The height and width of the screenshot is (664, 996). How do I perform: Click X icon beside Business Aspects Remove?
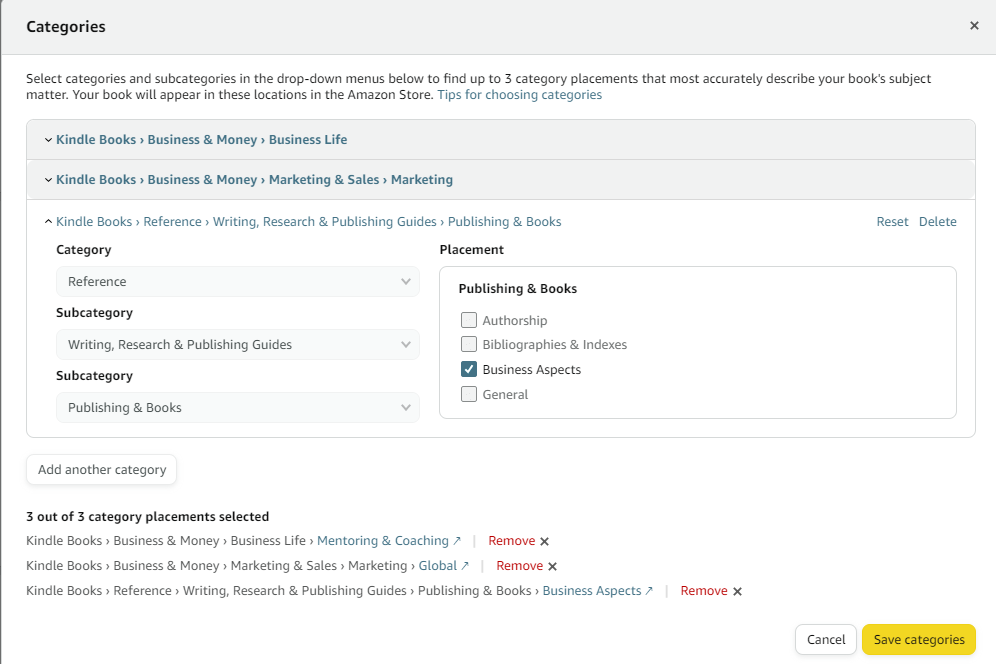(737, 591)
